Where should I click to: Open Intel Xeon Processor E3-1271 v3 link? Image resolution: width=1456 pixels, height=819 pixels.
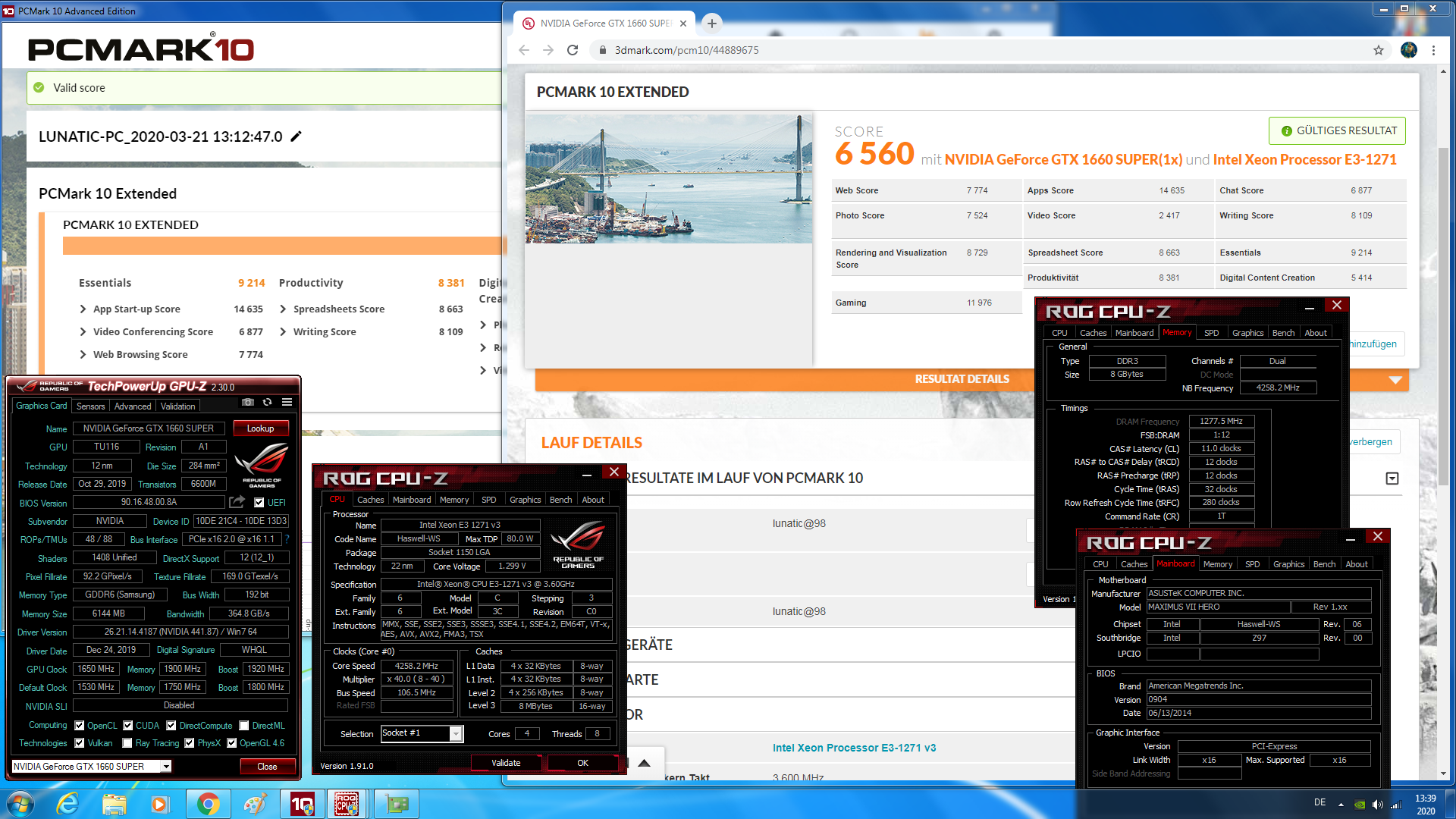pos(854,748)
